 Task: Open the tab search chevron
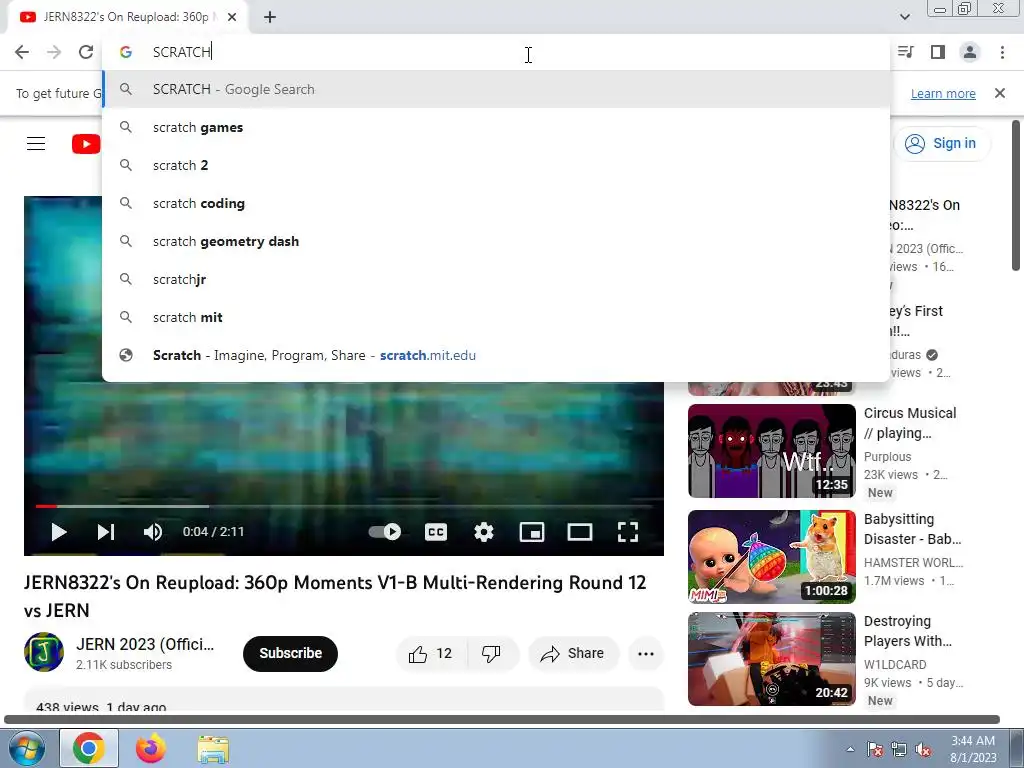click(x=904, y=17)
